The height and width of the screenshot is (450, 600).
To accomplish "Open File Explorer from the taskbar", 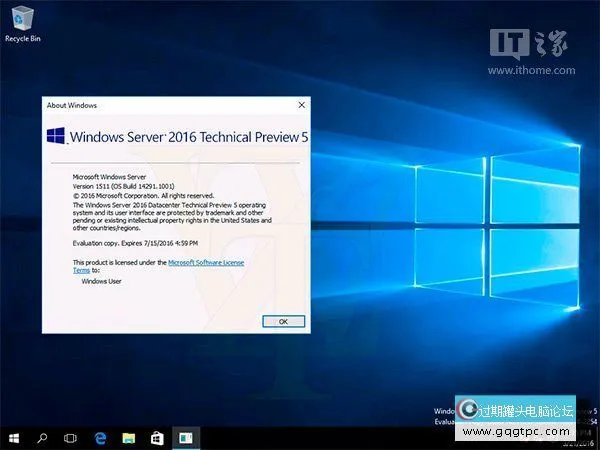I will (x=128, y=438).
